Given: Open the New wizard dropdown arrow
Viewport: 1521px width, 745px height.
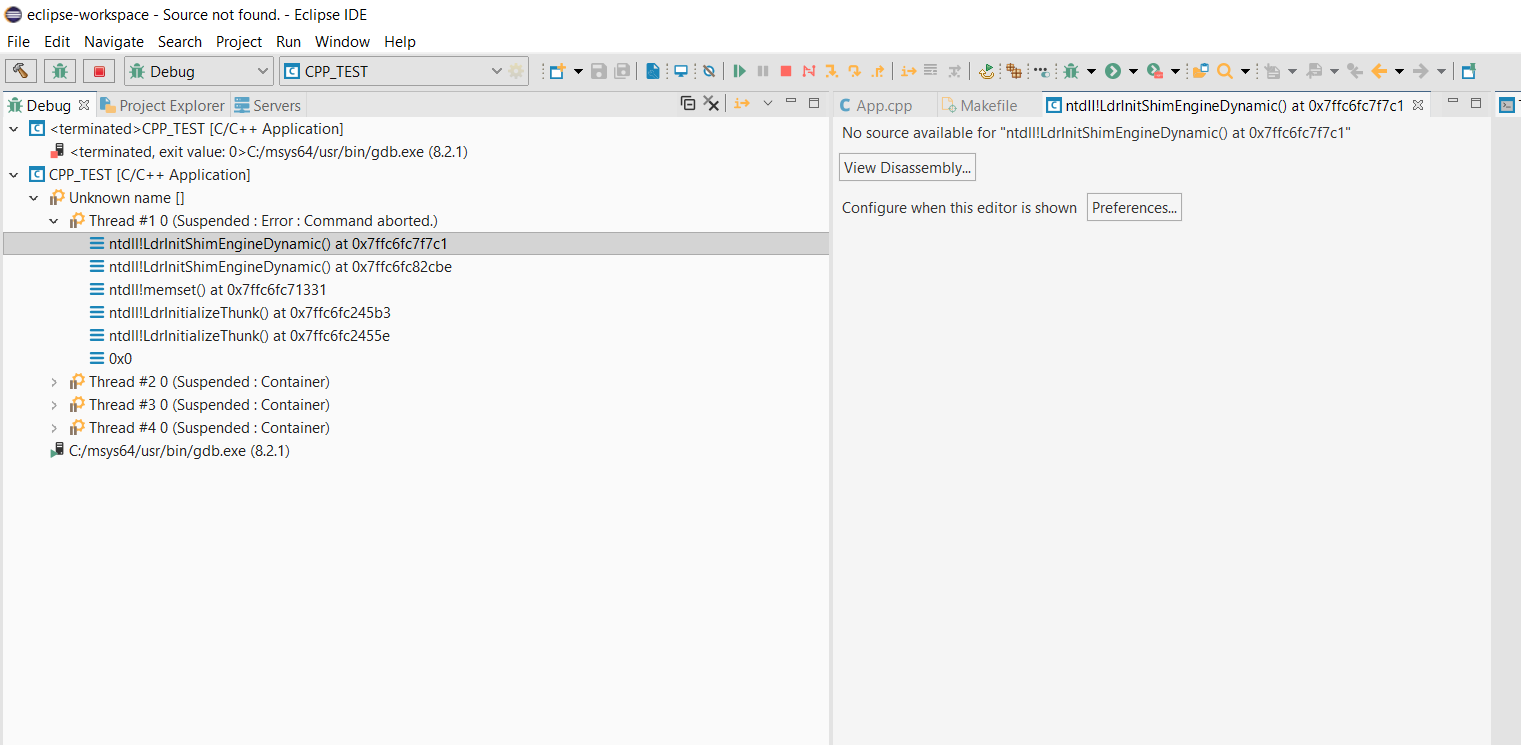Looking at the screenshot, I should (578, 71).
